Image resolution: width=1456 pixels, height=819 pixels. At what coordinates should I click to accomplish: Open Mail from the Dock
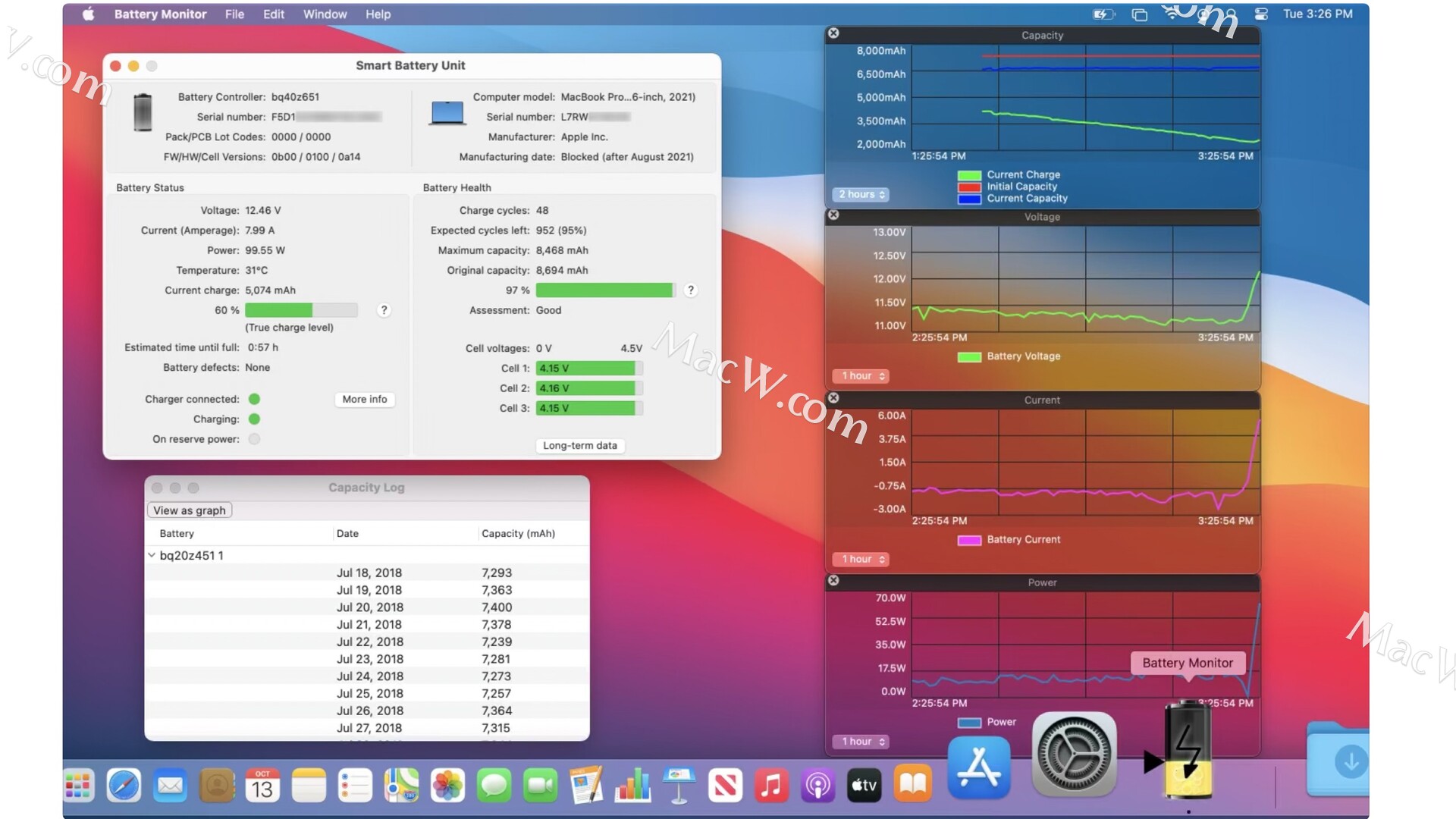170,785
